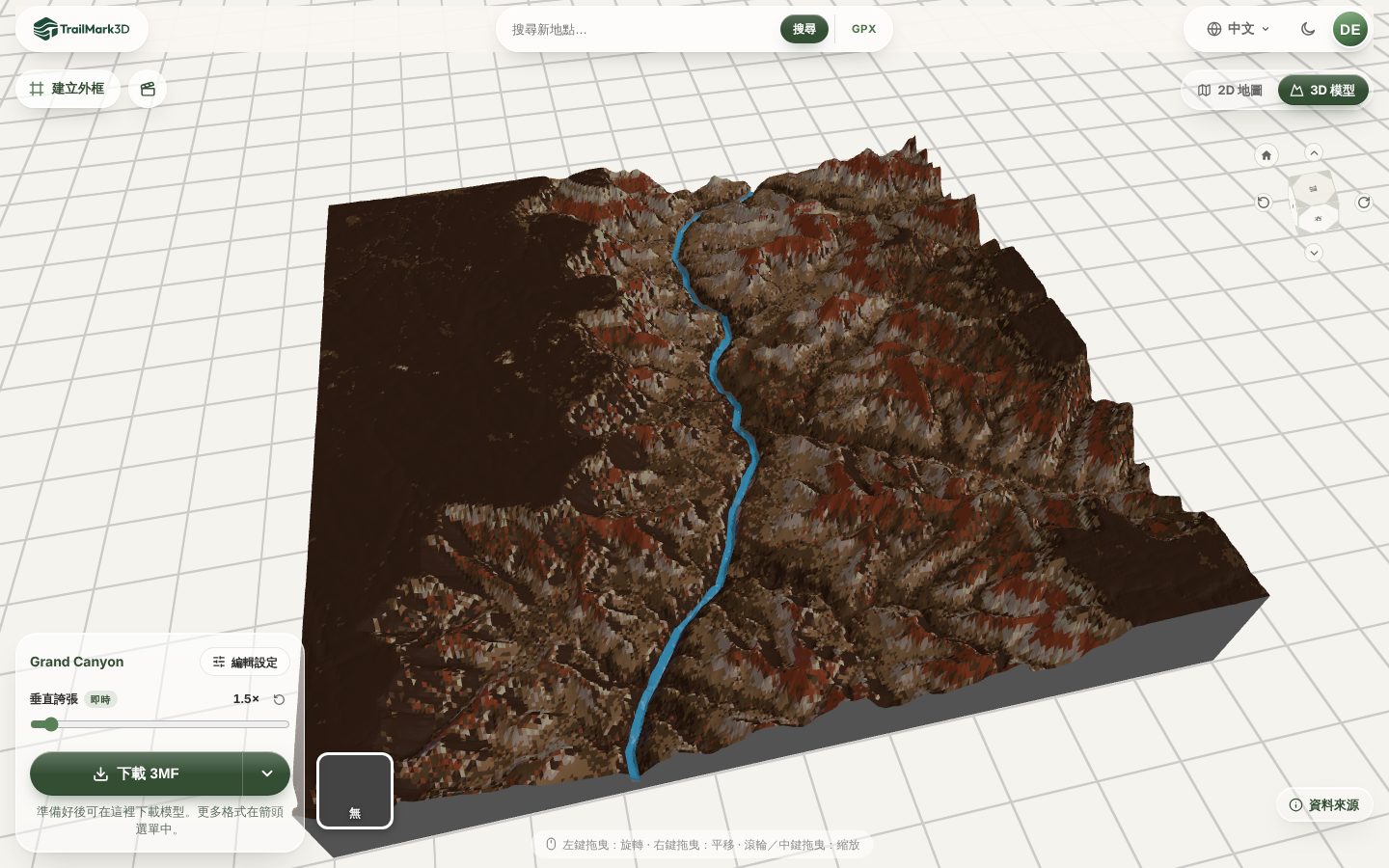Click the top face of the view cube
The width and height of the screenshot is (1389, 868).
pyautogui.click(x=1313, y=188)
